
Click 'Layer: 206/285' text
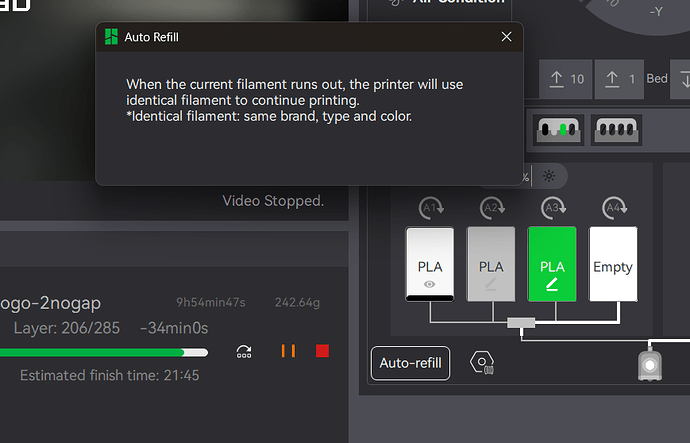(66, 328)
